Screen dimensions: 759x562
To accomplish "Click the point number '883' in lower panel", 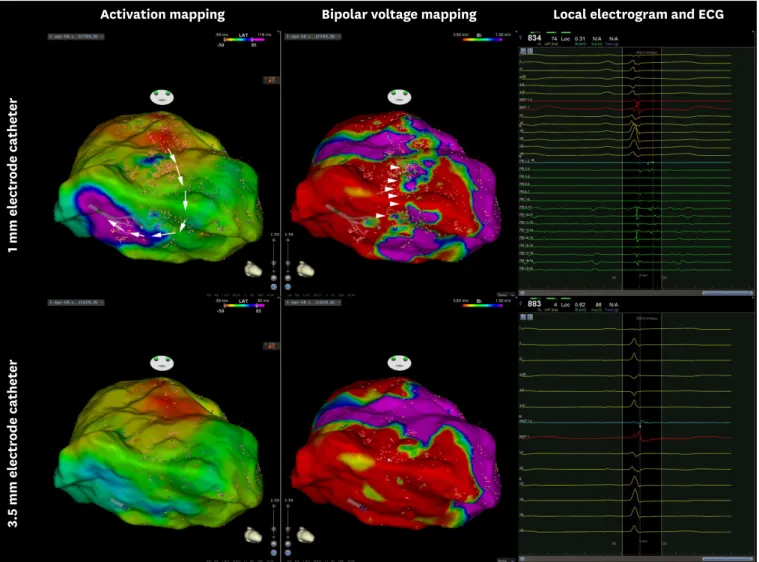I will [534, 304].
